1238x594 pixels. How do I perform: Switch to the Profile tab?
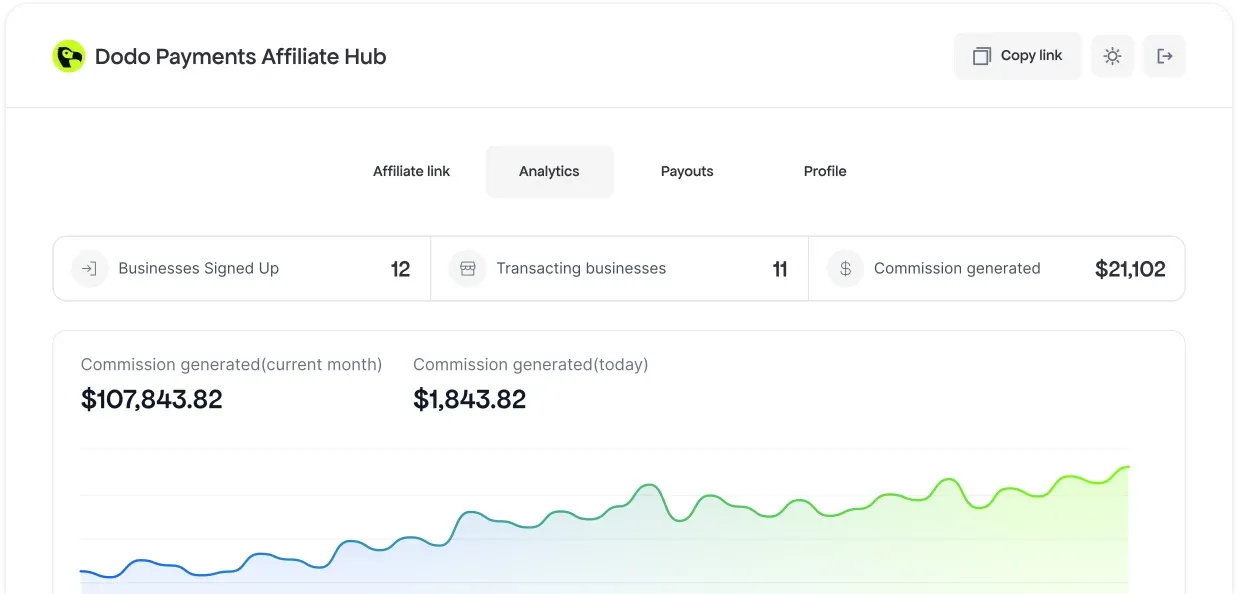pyautogui.click(x=824, y=171)
